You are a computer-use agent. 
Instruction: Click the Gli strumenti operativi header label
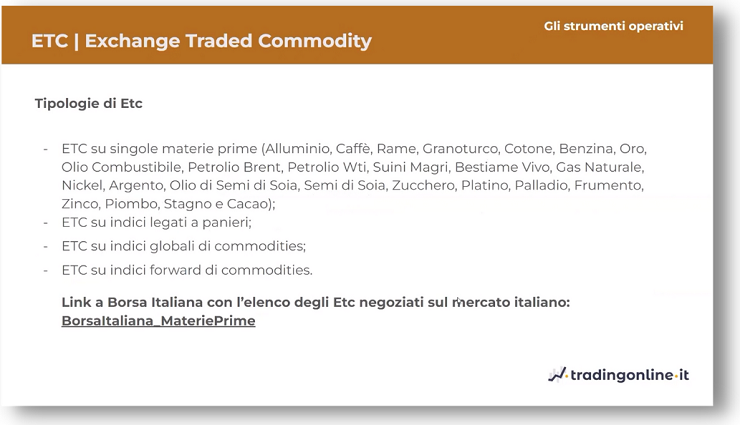pos(614,26)
